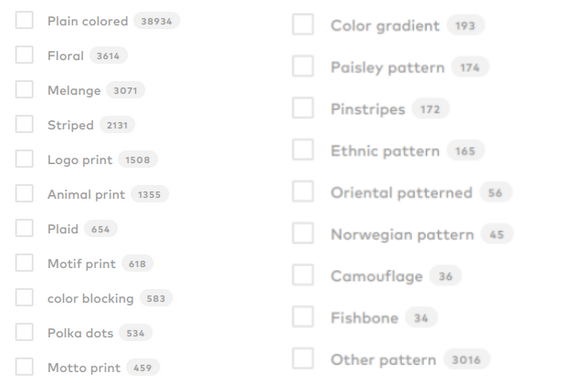This screenshot has width=565, height=383.
Task: Toggle the Animal print checkbox
Action: [x=24, y=193]
